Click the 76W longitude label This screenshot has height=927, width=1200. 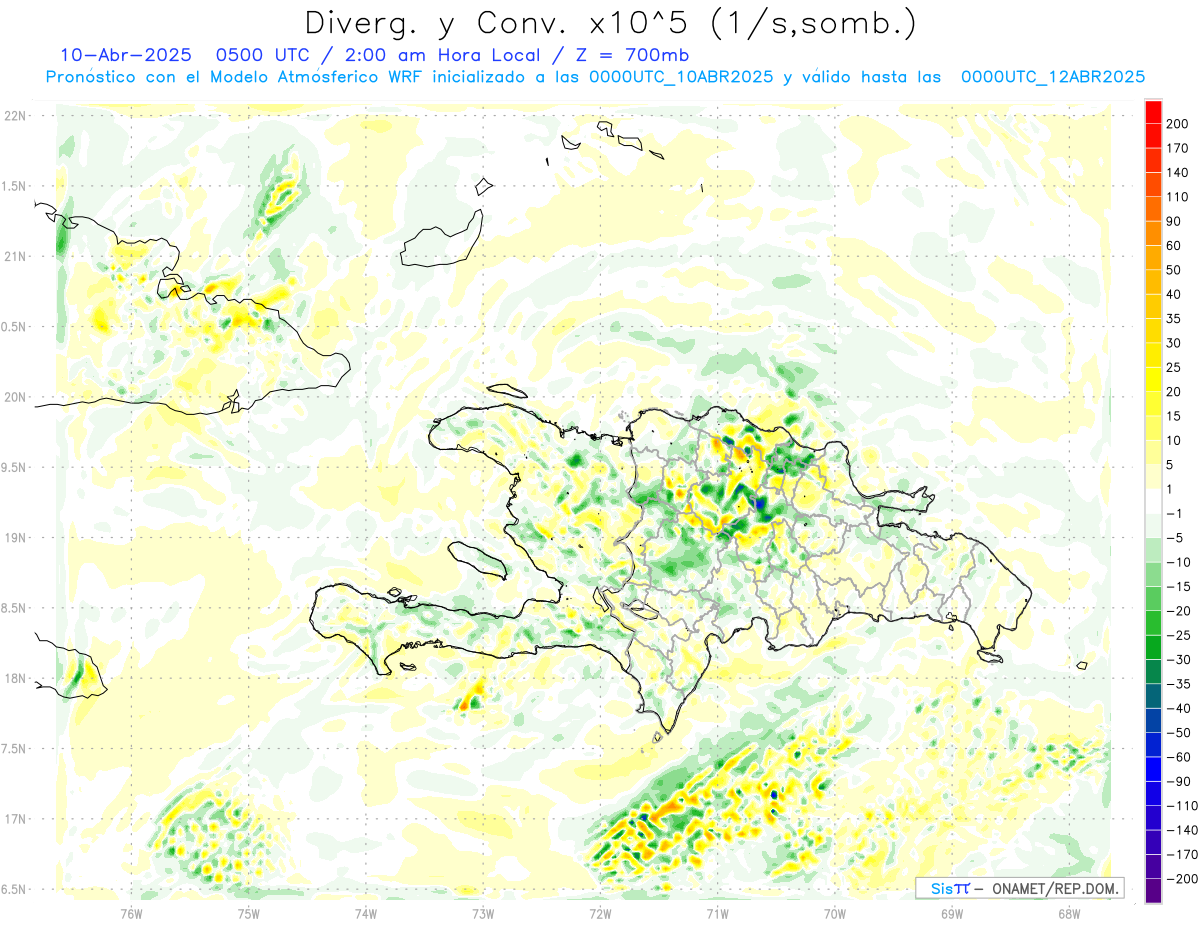click(x=131, y=913)
